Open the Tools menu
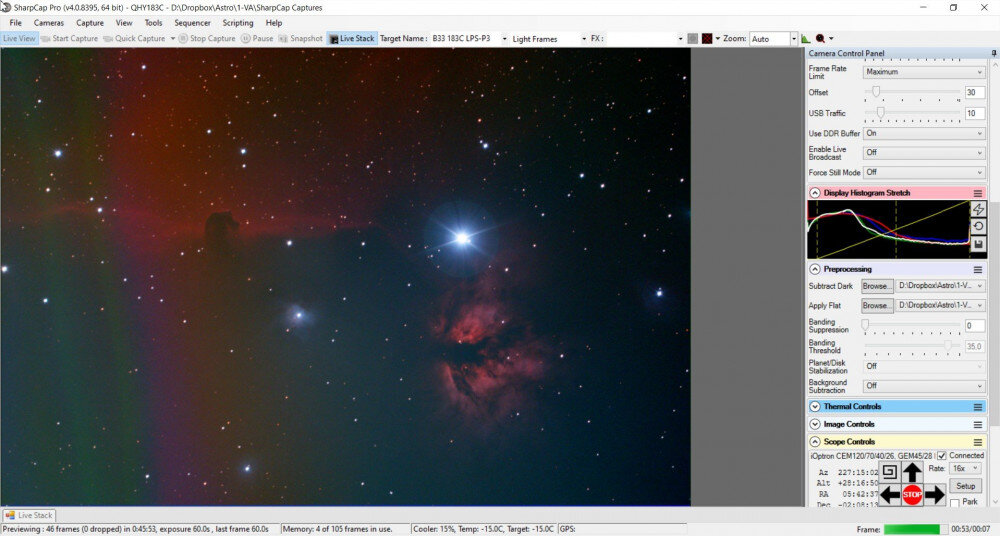The height and width of the screenshot is (536, 1000). pos(153,22)
